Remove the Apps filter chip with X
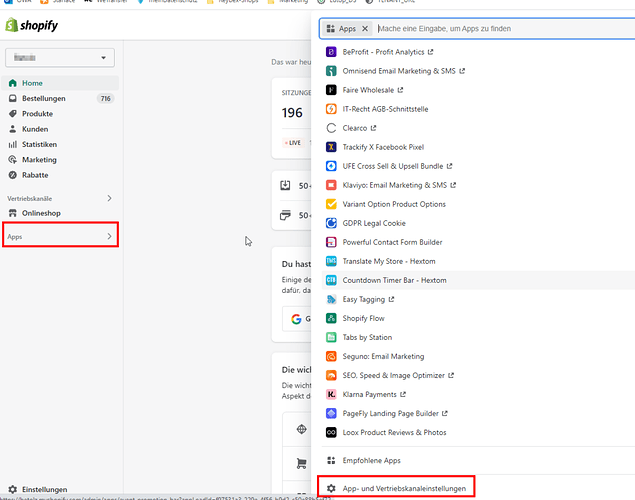This screenshot has width=635, height=500. coord(365,29)
